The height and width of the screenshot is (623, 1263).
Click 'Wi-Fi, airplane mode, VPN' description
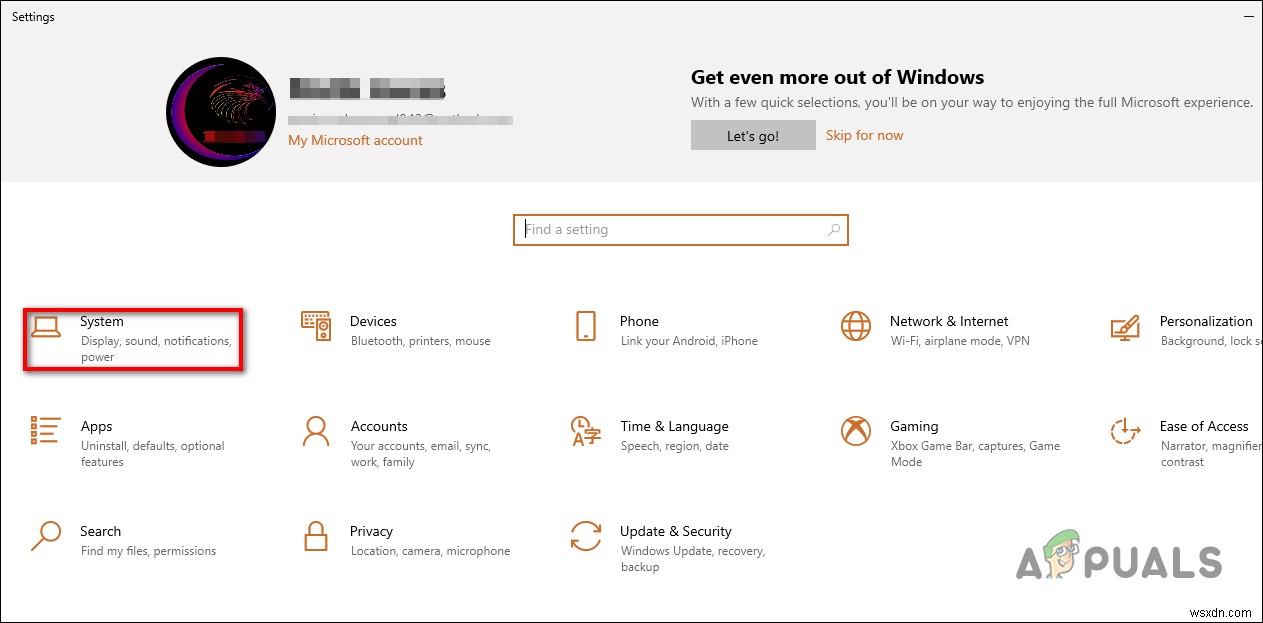(960, 341)
